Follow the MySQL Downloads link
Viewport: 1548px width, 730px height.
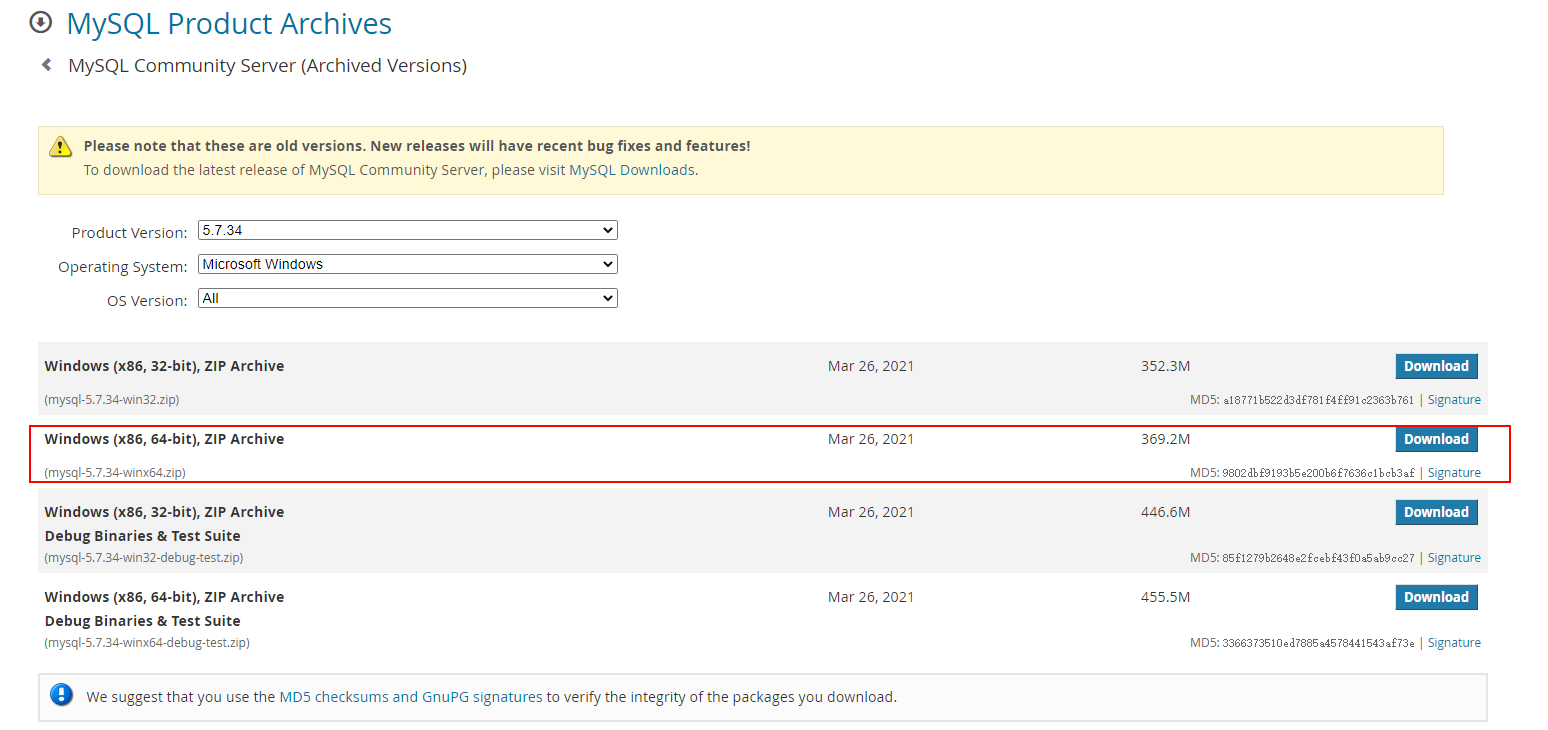(x=632, y=170)
